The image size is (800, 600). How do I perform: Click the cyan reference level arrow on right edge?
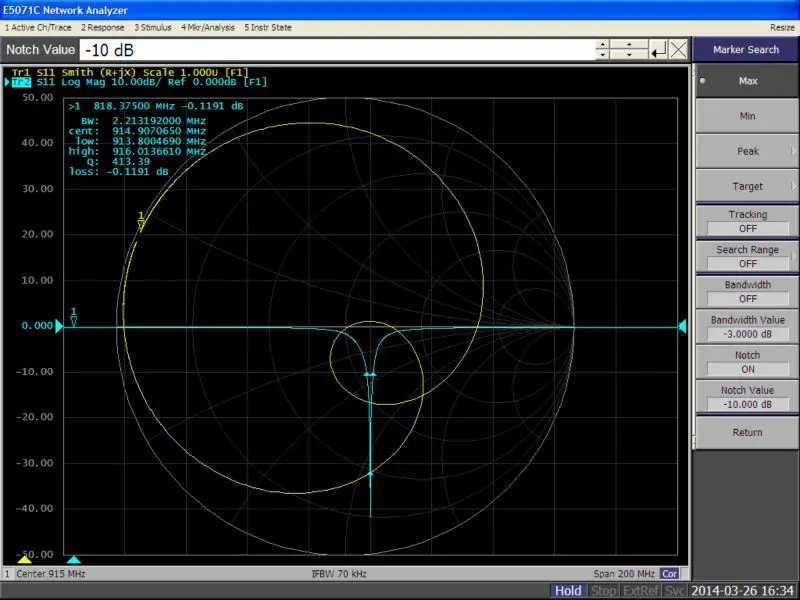point(683,327)
